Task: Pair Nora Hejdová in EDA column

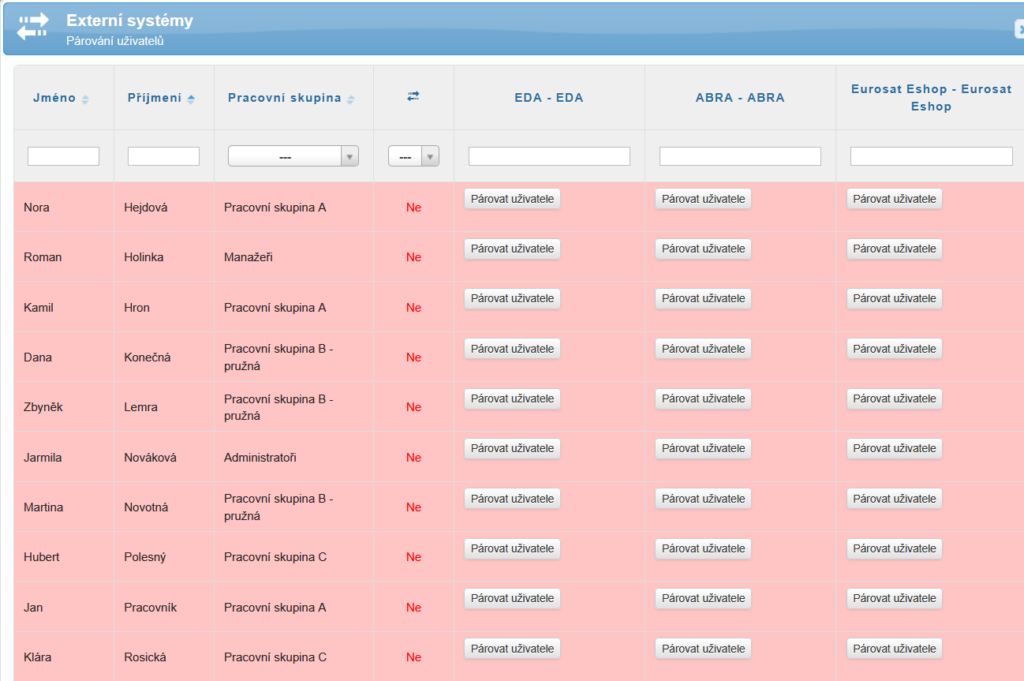Action: (512, 199)
